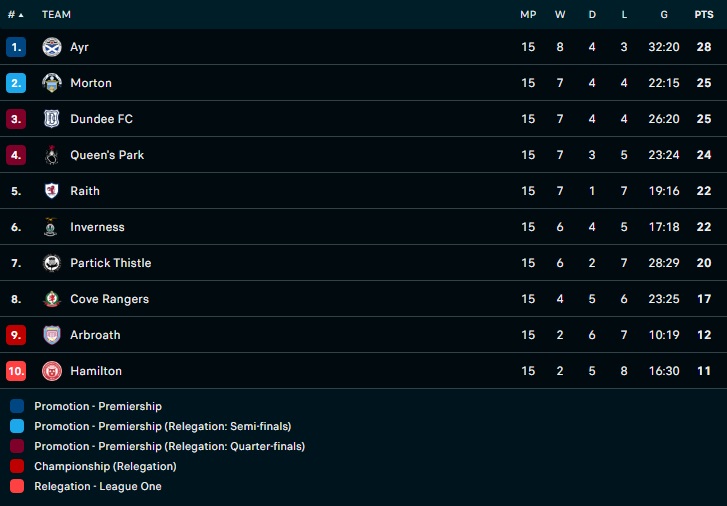This screenshot has height=506, width=727.
Task: Click the Promotion - Premiership dark blue swatch
Action: coord(17,407)
